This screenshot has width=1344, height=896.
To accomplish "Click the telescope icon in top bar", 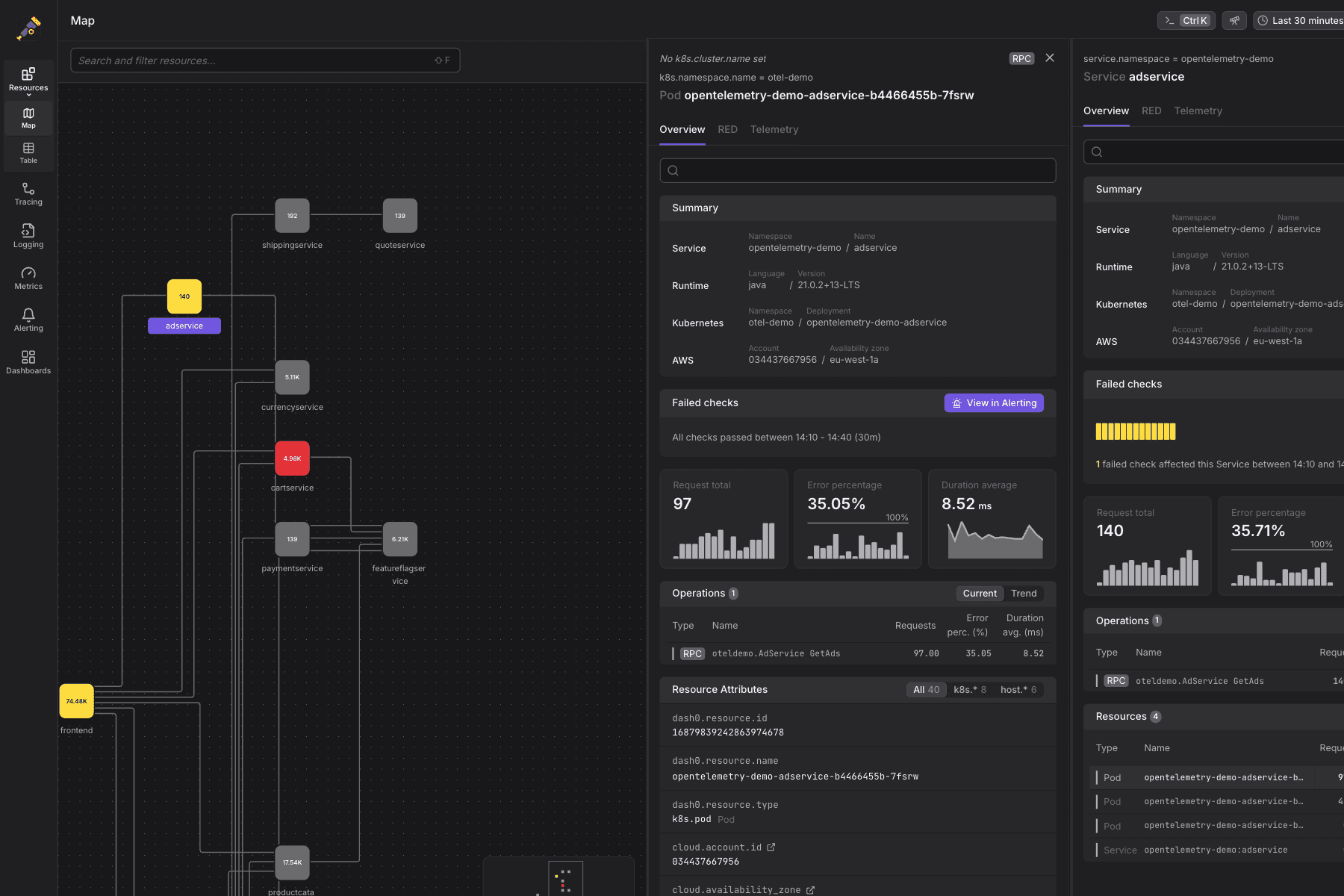I will click(1233, 21).
